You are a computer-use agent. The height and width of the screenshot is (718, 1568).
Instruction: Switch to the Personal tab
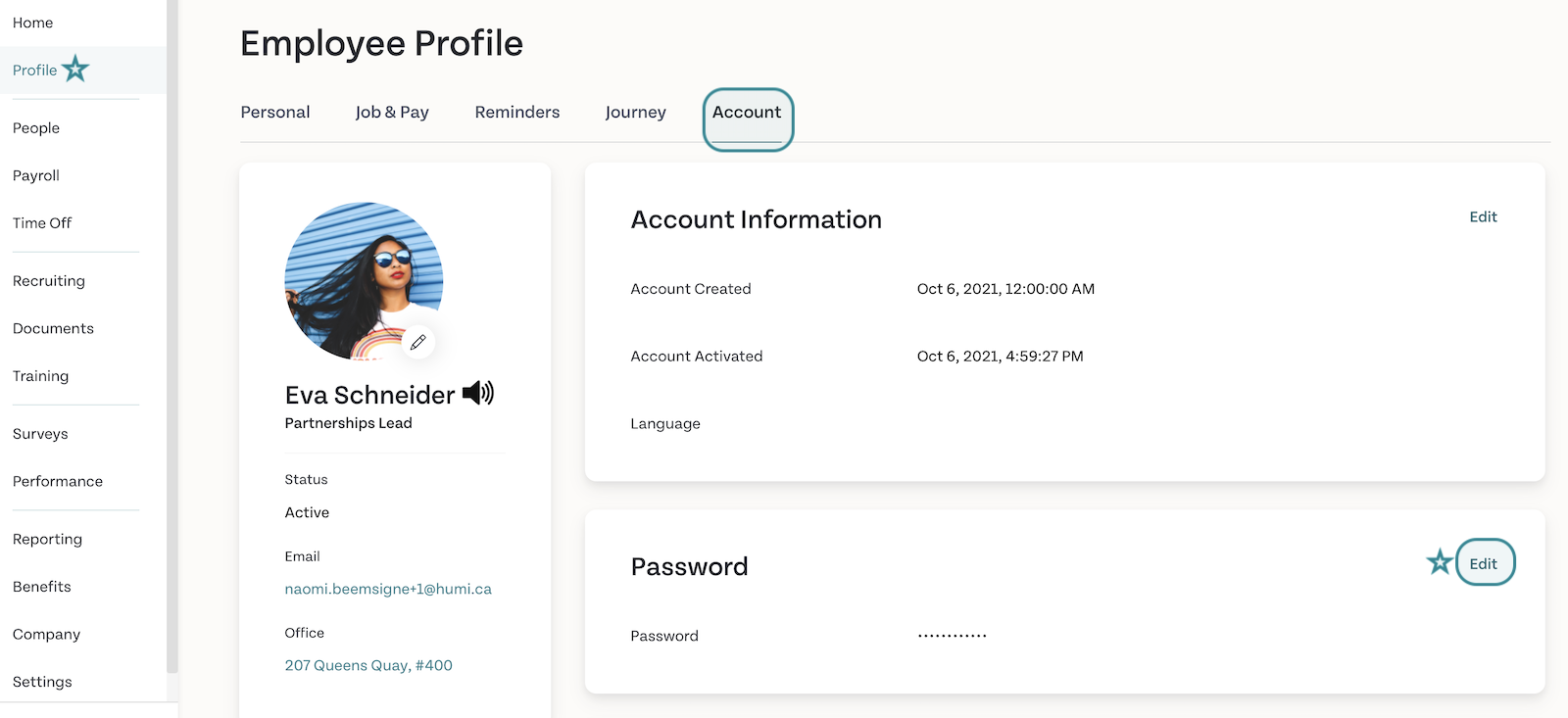click(275, 113)
